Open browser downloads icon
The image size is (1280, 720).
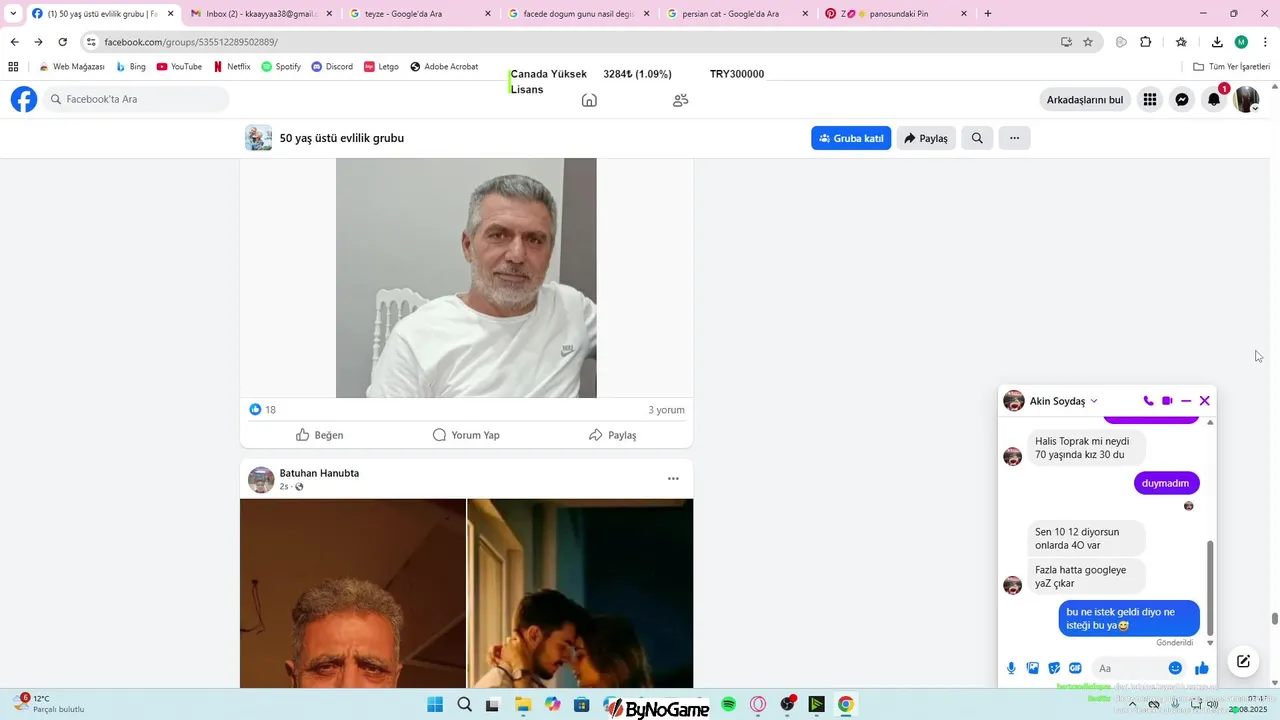(x=1217, y=42)
